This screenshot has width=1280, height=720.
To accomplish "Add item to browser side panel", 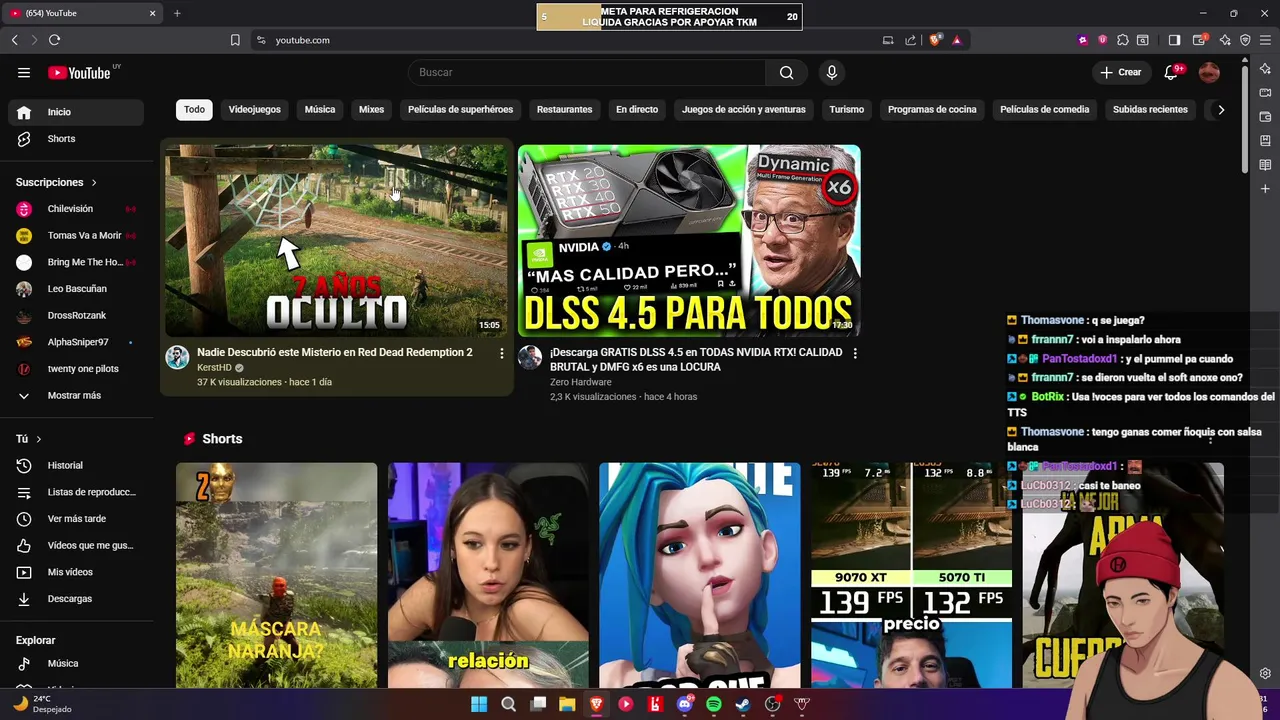I will coord(1265,189).
